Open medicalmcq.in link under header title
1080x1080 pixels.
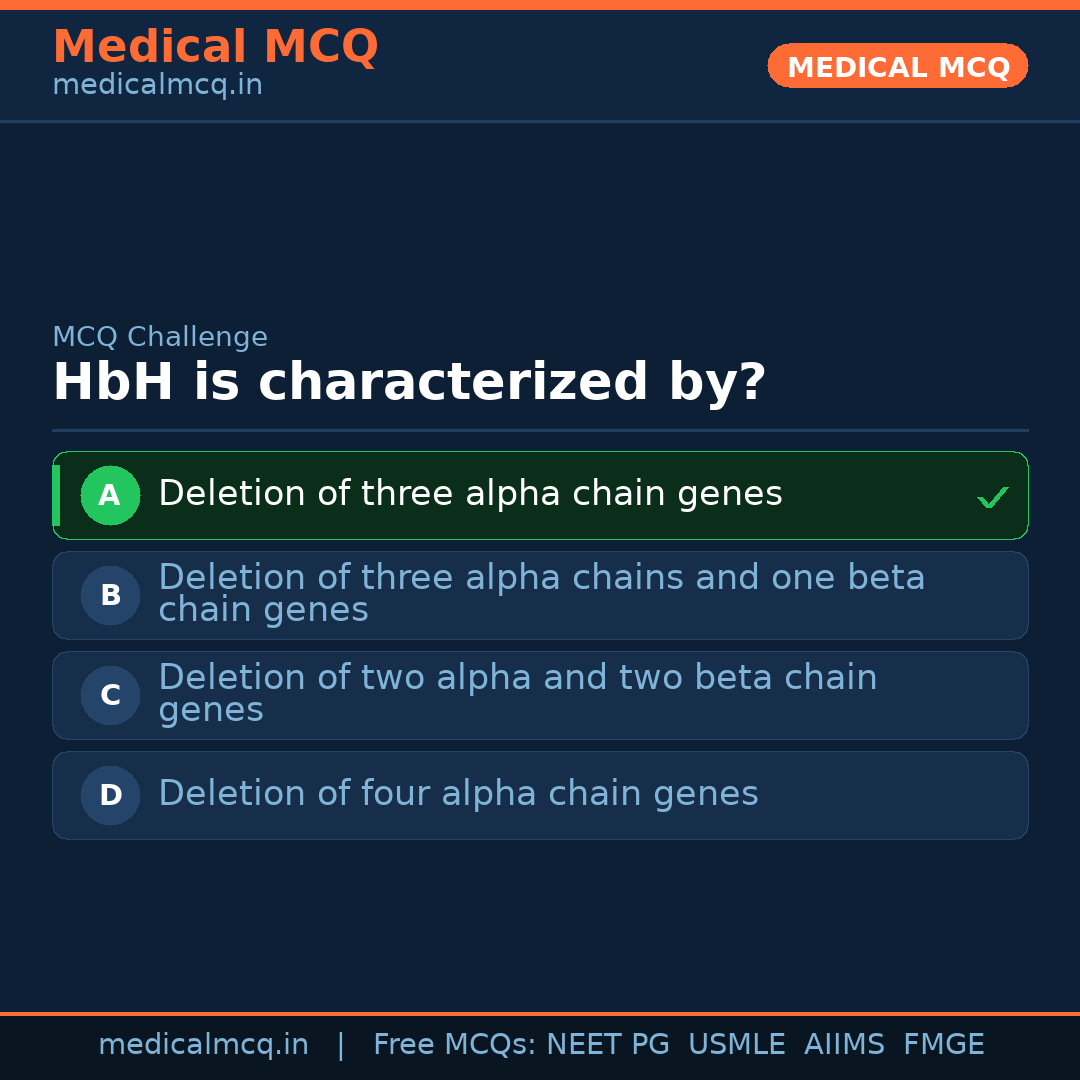[157, 86]
